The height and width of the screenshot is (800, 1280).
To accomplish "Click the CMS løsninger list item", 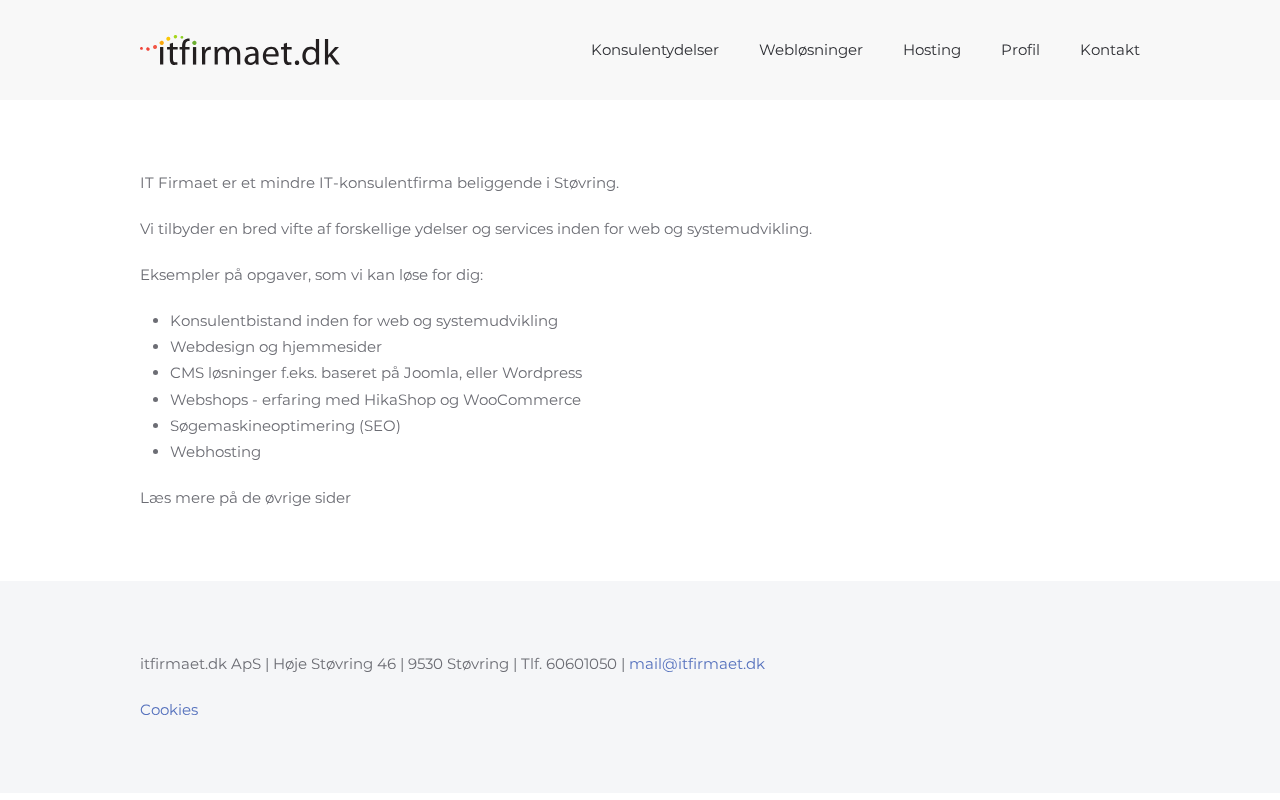I will pyautogui.click(x=375, y=373).
